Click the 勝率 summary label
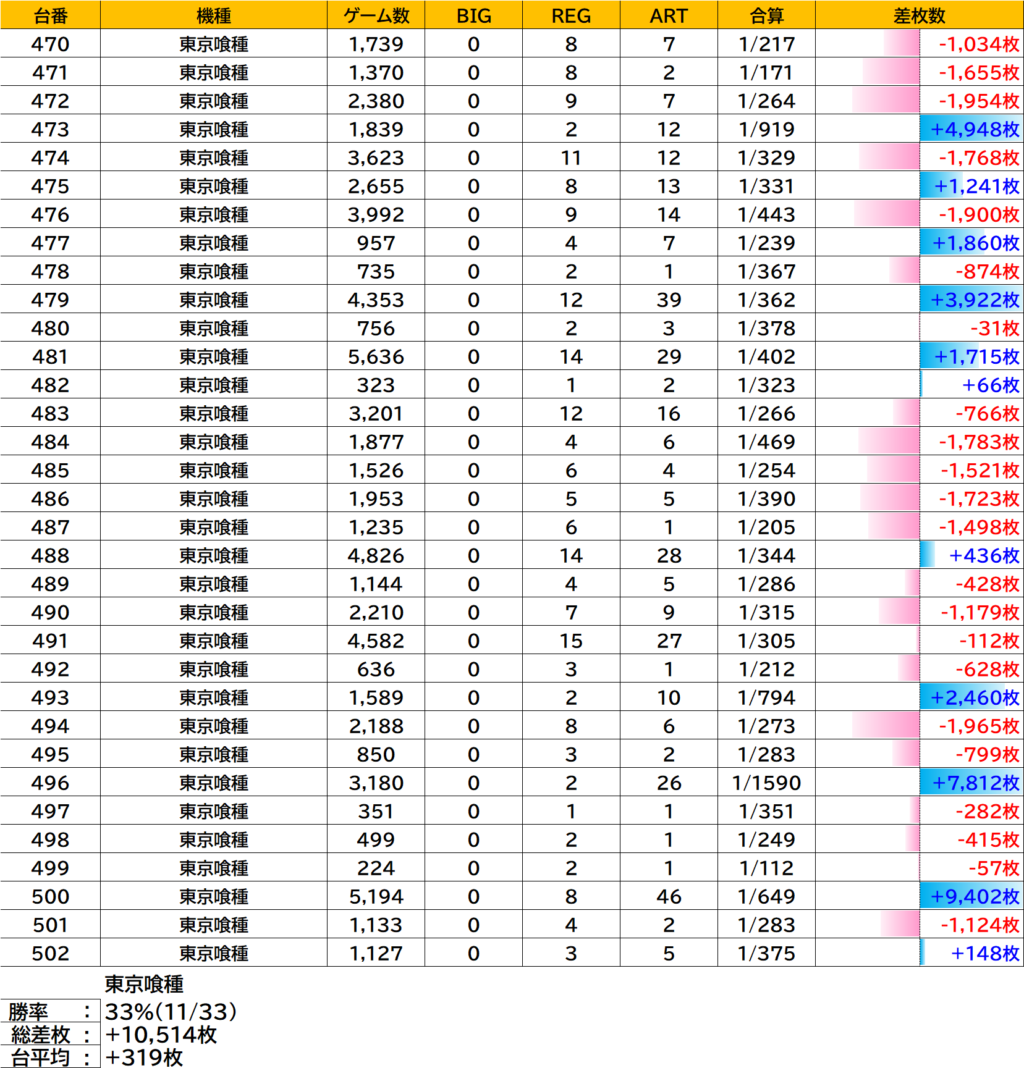This screenshot has width=1024, height=1068. (x=38, y=1011)
